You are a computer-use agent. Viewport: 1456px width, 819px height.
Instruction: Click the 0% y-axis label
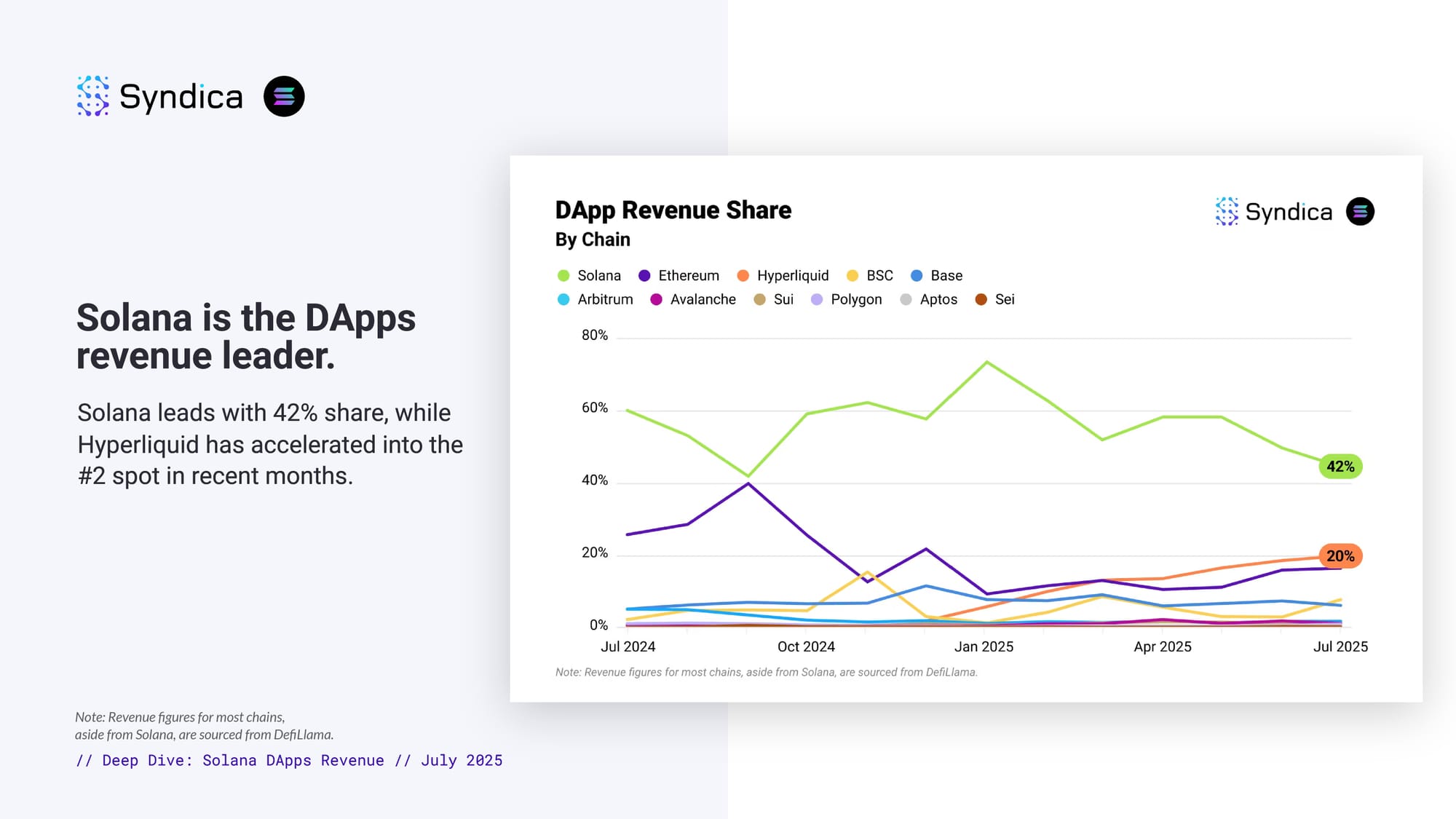pos(598,625)
